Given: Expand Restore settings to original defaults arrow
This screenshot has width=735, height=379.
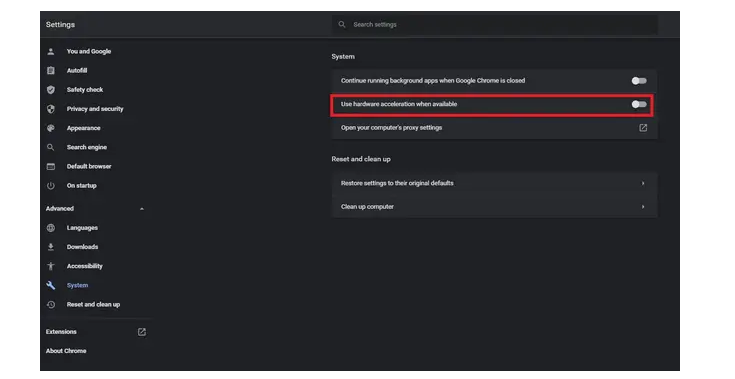Looking at the screenshot, I should click(643, 183).
